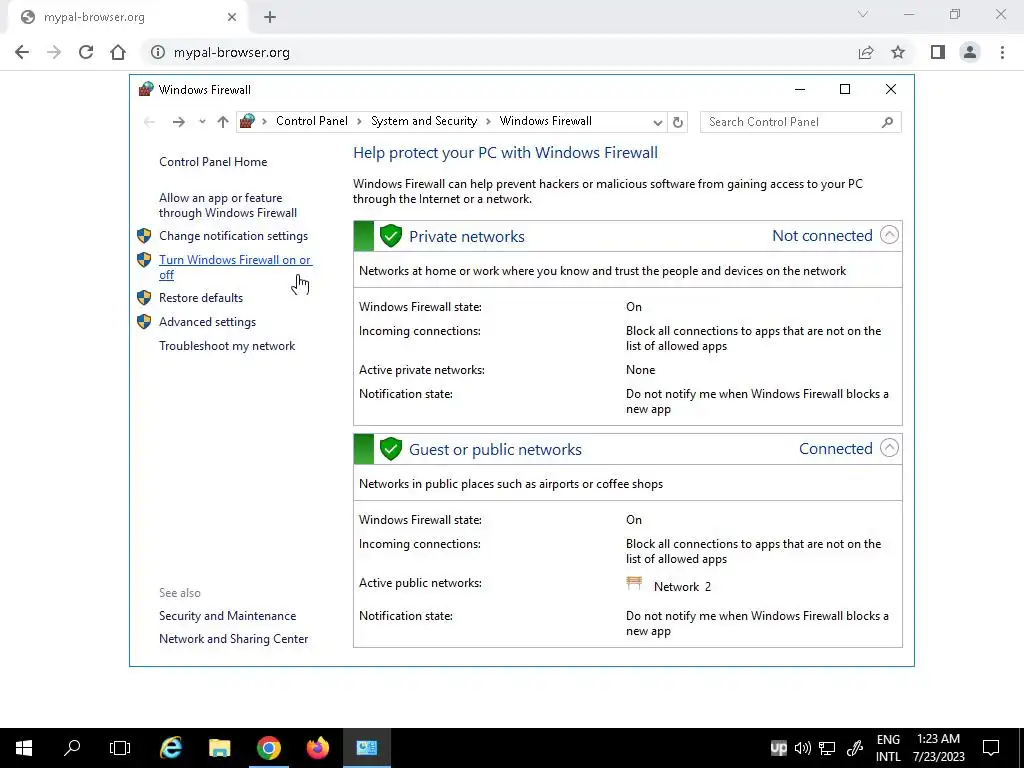This screenshot has width=1024, height=768.
Task: Click the Control Panel forward arrow
Action: [178, 121]
